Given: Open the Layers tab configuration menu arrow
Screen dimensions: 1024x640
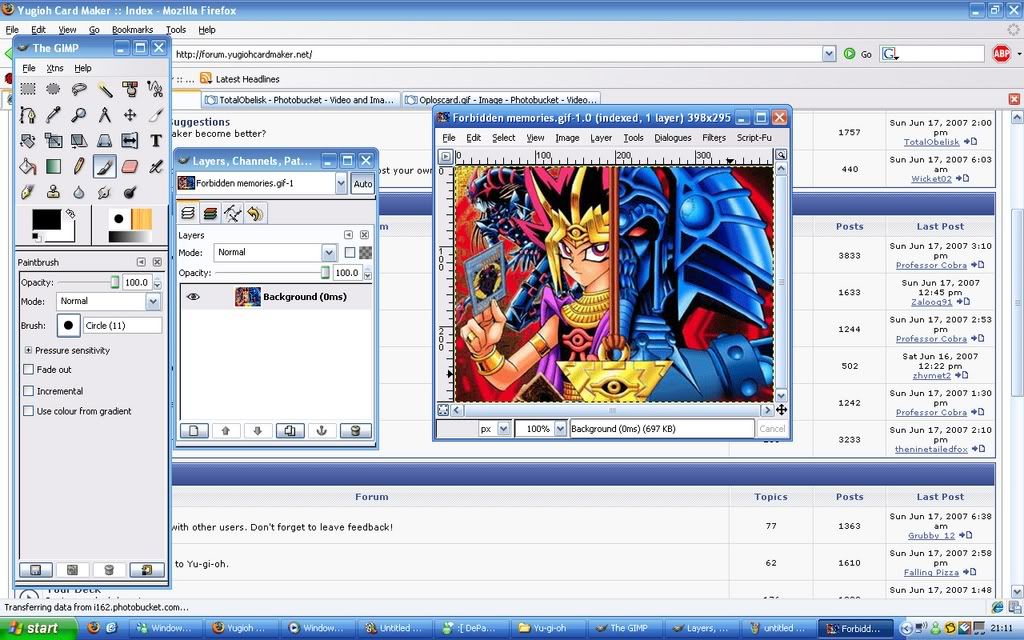Looking at the screenshot, I should (x=348, y=235).
